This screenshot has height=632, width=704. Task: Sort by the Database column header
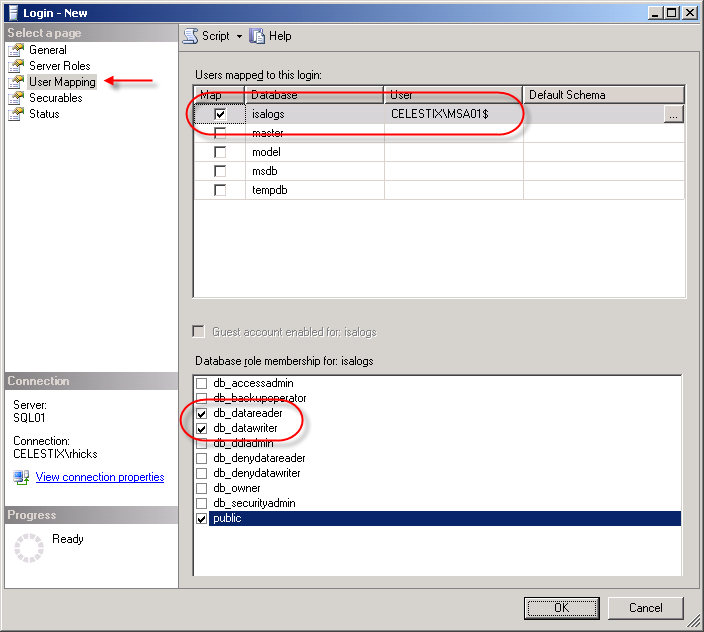(x=314, y=95)
